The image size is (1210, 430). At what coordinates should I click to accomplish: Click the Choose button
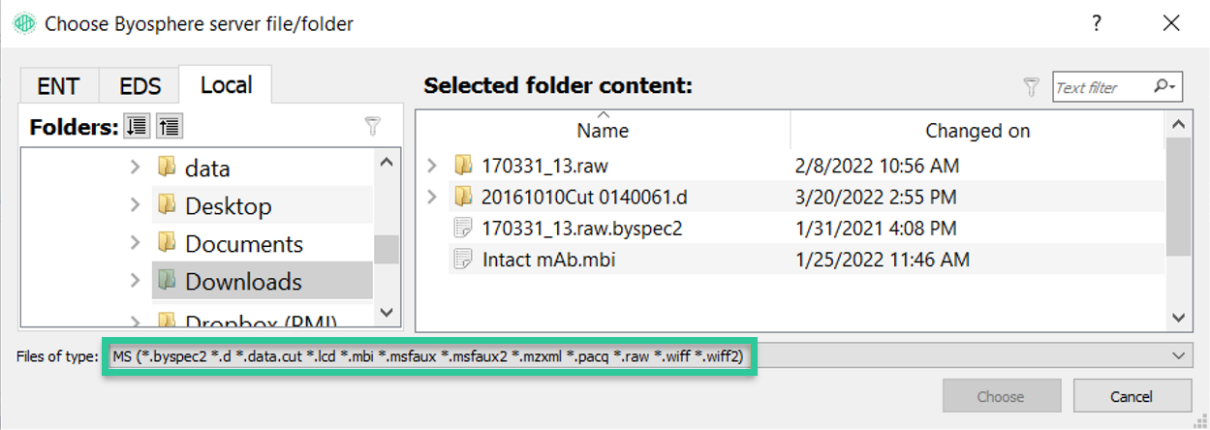tap(1001, 396)
